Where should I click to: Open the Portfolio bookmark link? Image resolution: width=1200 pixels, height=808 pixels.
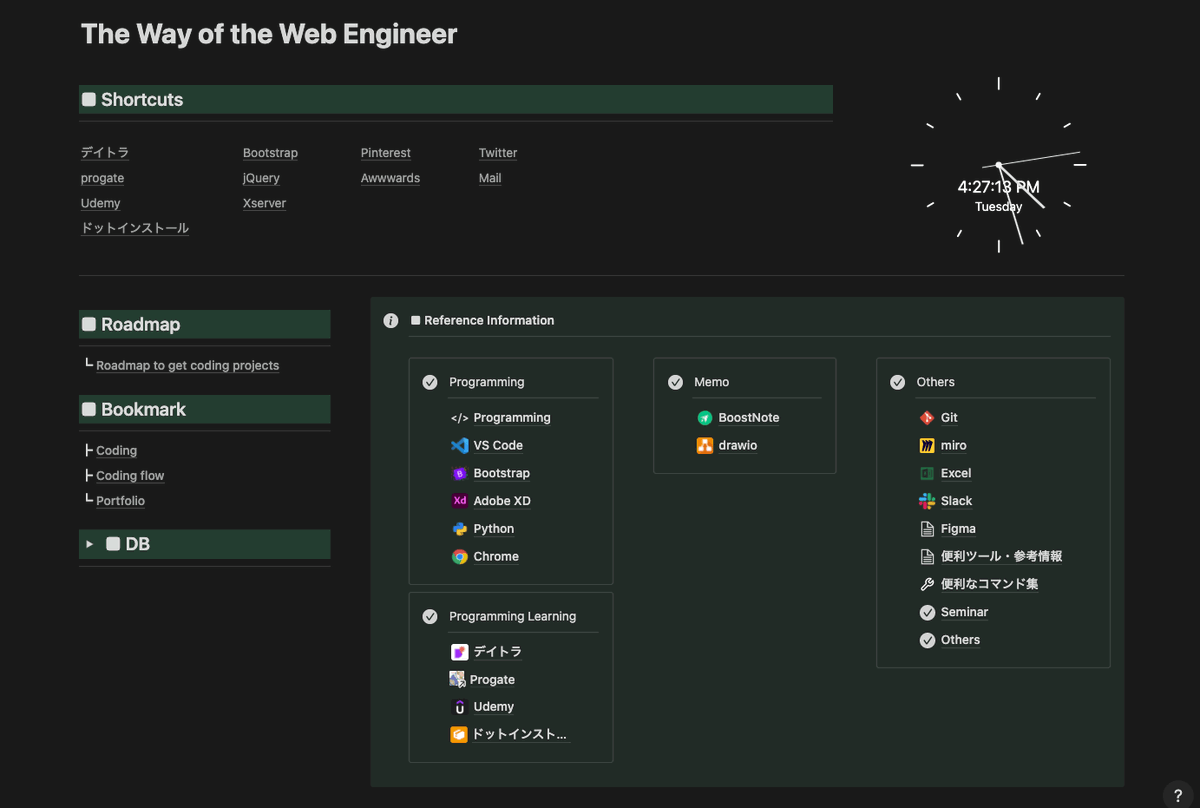[121, 501]
